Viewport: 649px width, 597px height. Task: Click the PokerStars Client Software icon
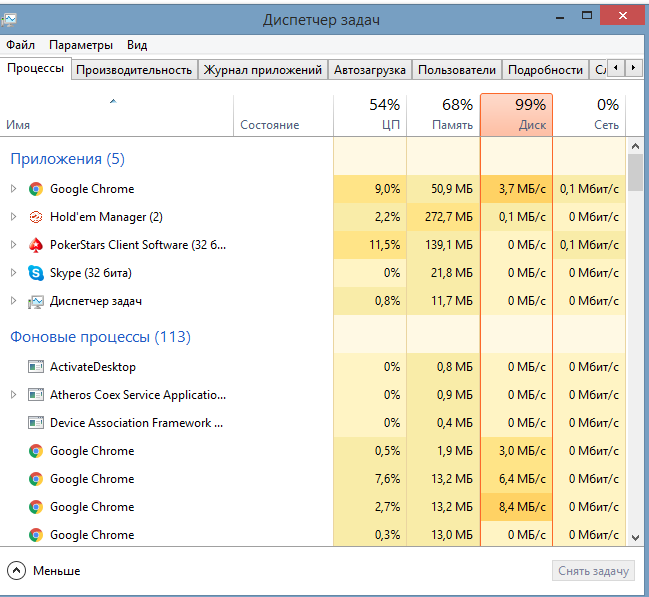coord(36,245)
